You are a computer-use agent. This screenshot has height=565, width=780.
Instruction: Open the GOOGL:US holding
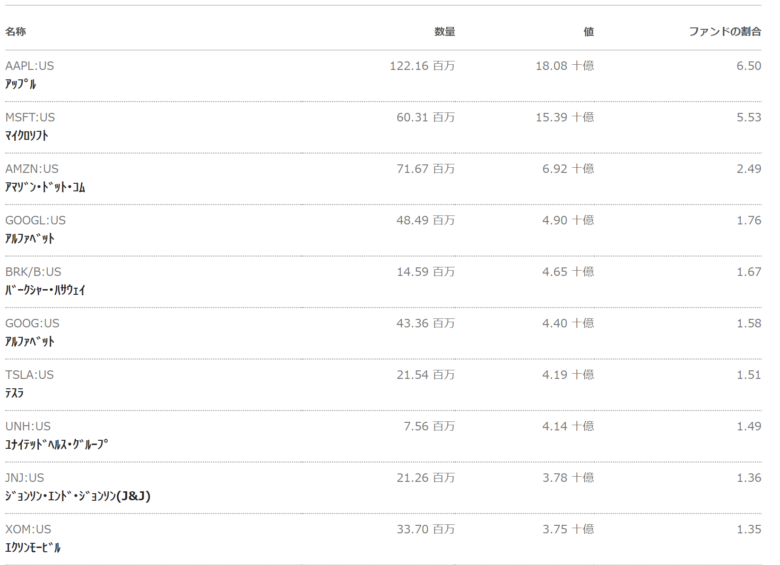35,220
